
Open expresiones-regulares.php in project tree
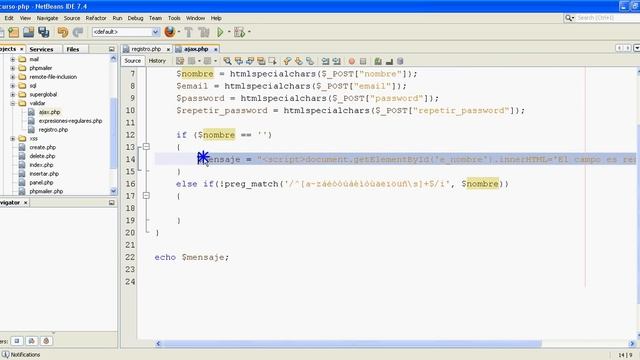click(70, 121)
